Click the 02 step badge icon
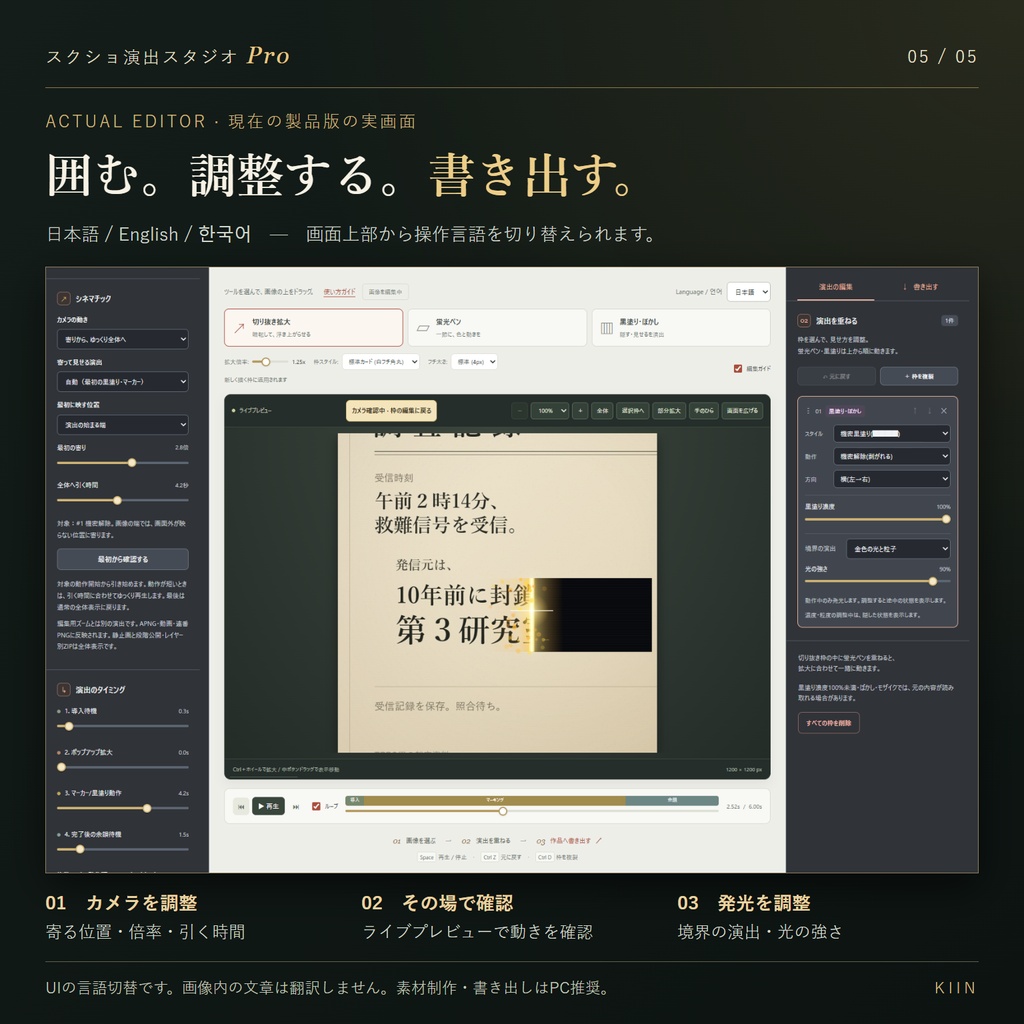Screen dimensions: 1024x1024 click(804, 321)
